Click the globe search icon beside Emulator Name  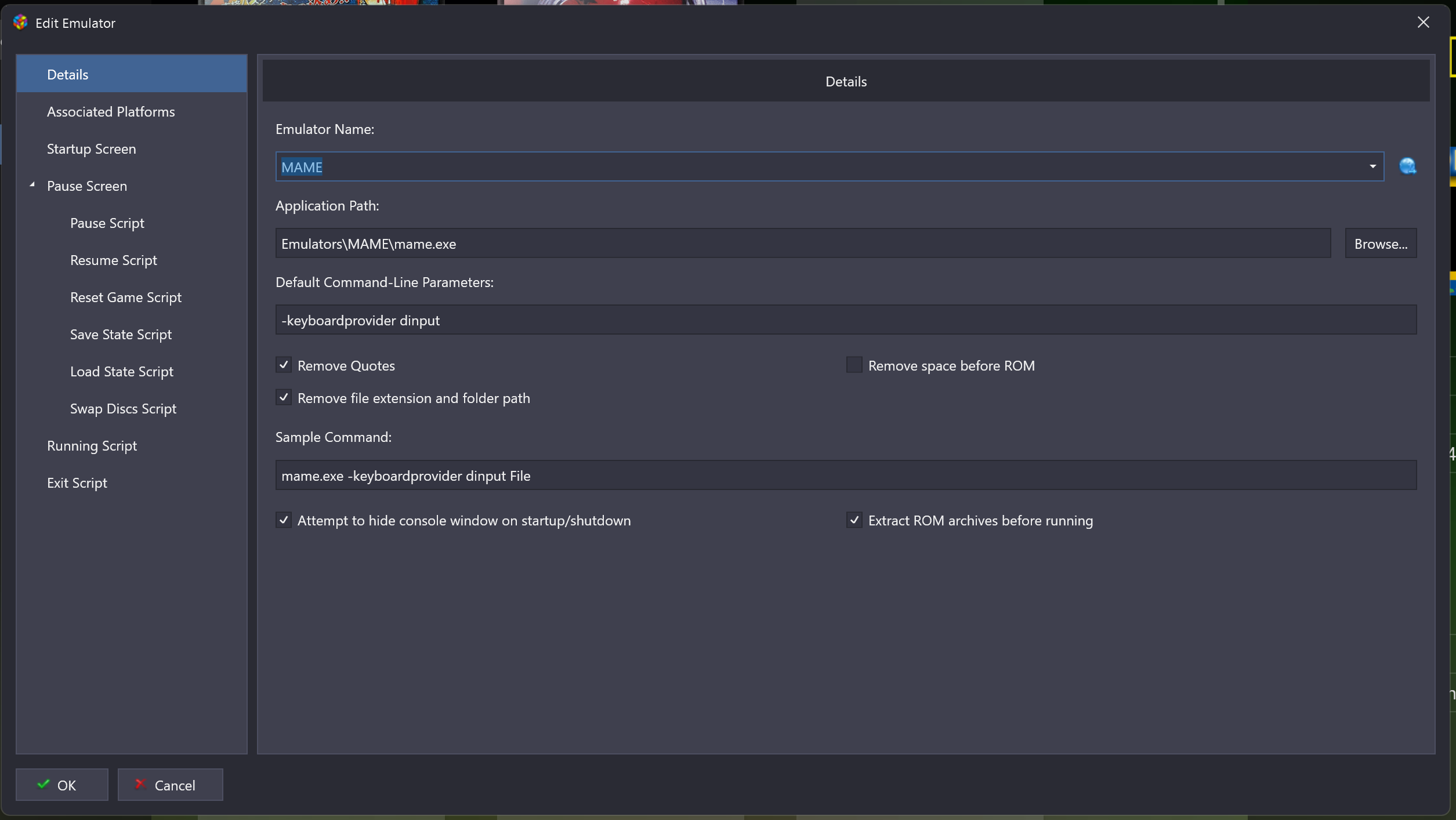click(1407, 166)
